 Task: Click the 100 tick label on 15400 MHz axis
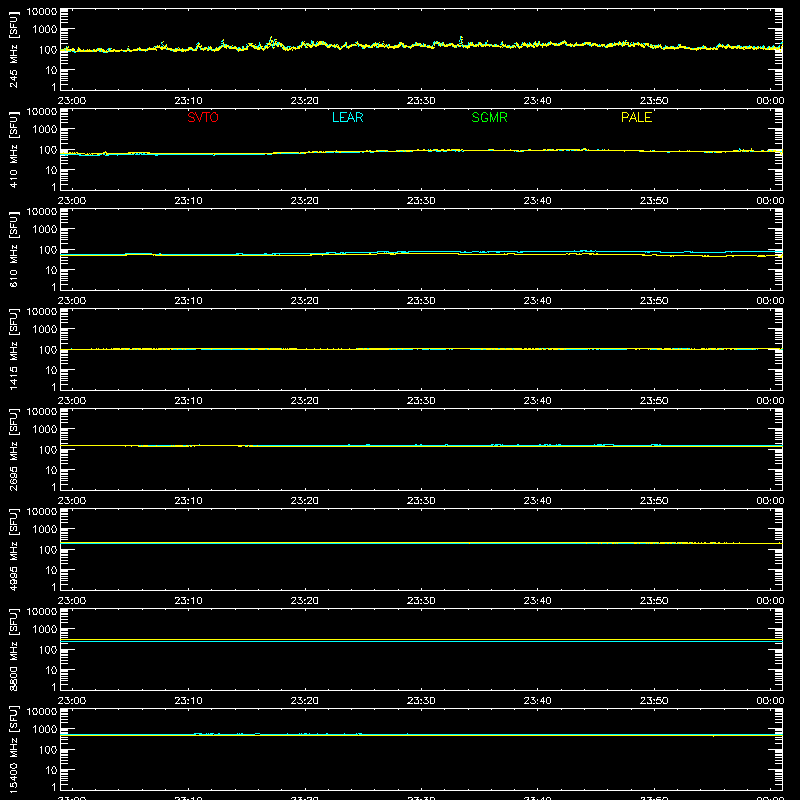tap(48, 750)
